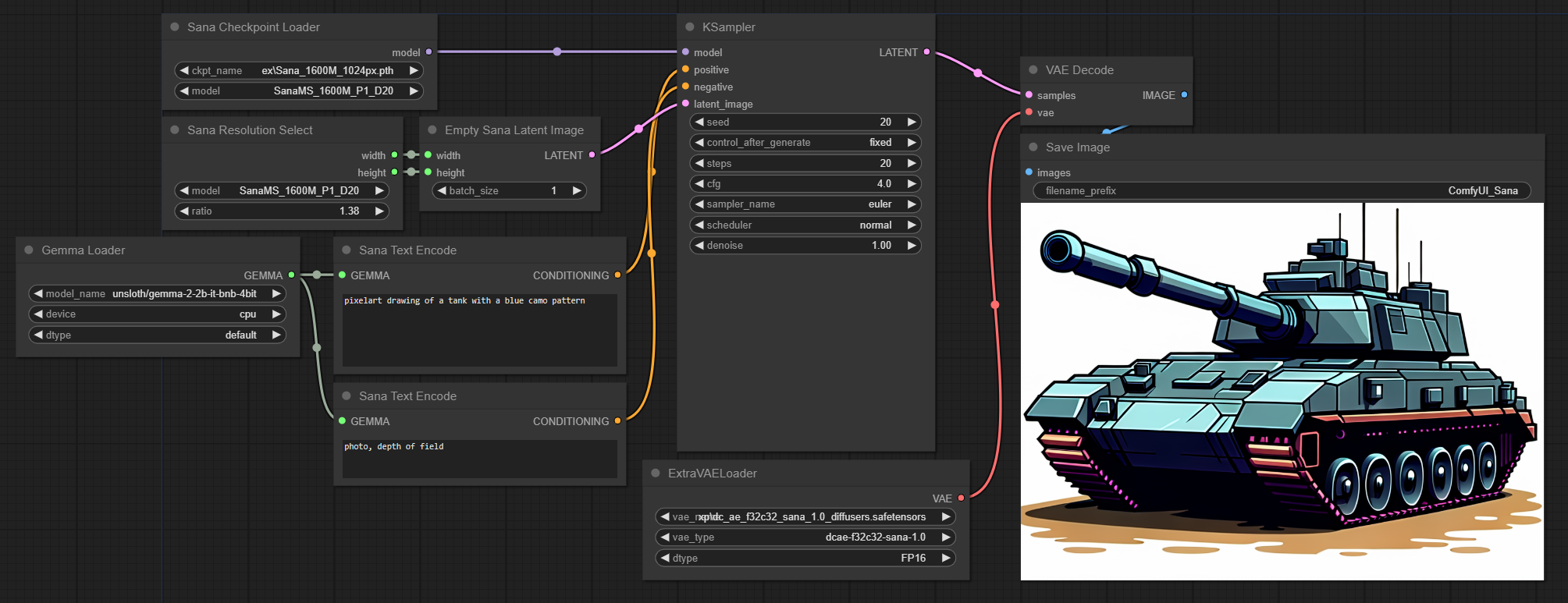The height and width of the screenshot is (603, 1568).
Task: Click the KSampler LATENT output socket
Action: pyautogui.click(x=926, y=52)
